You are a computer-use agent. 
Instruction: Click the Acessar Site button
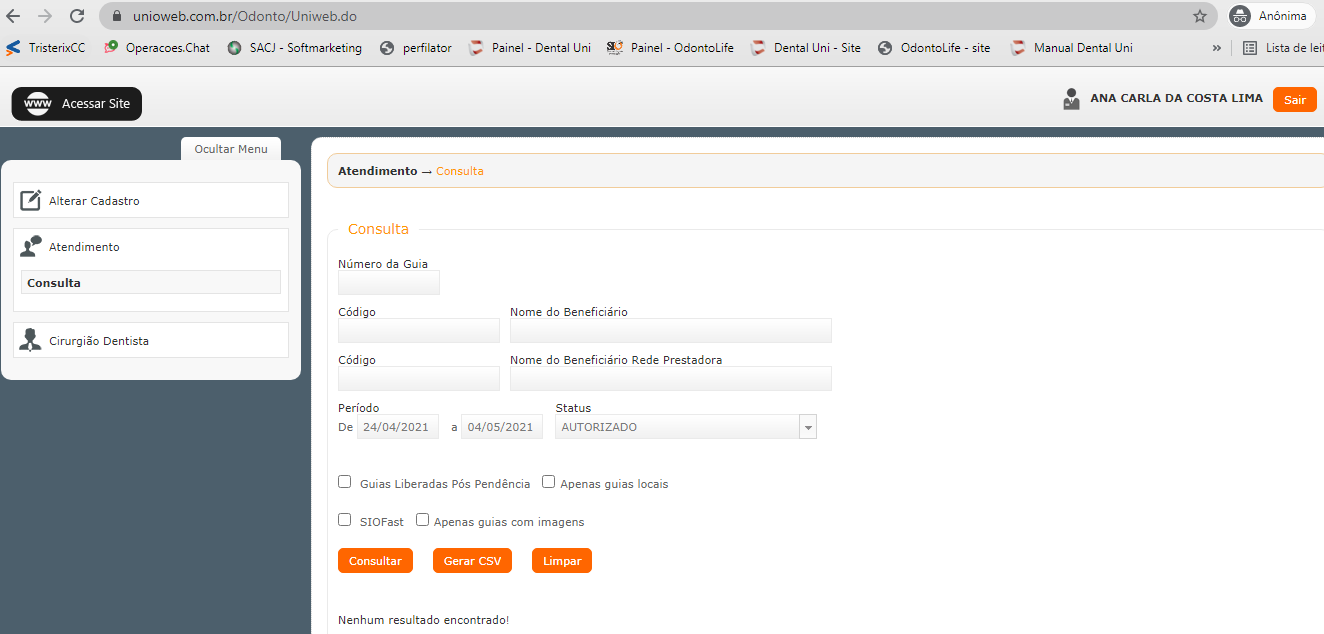(77, 104)
